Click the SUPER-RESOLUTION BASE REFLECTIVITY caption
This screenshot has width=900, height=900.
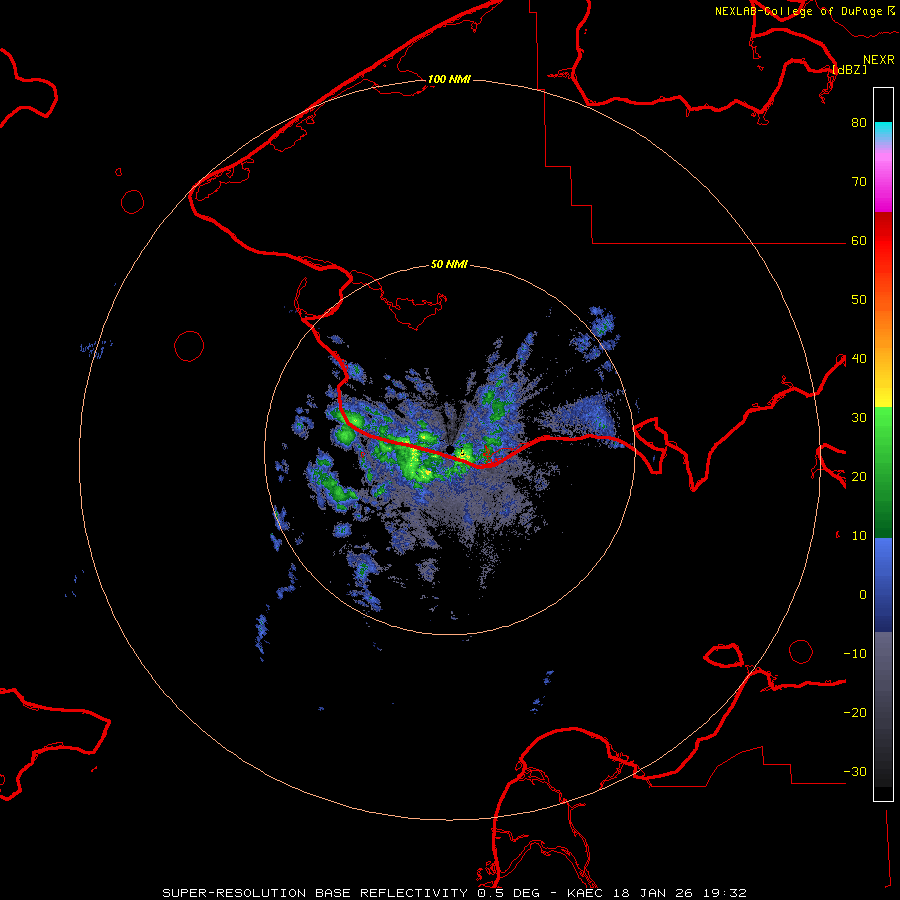click(x=315, y=893)
